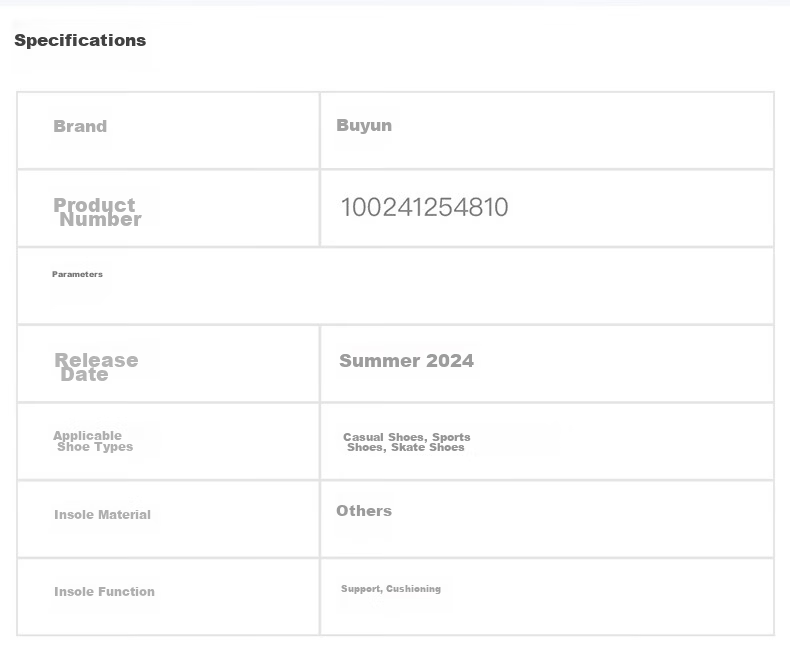Click the word Cushioning in Insole Function
Image resolution: width=790 pixels, height=653 pixels.
pos(413,589)
